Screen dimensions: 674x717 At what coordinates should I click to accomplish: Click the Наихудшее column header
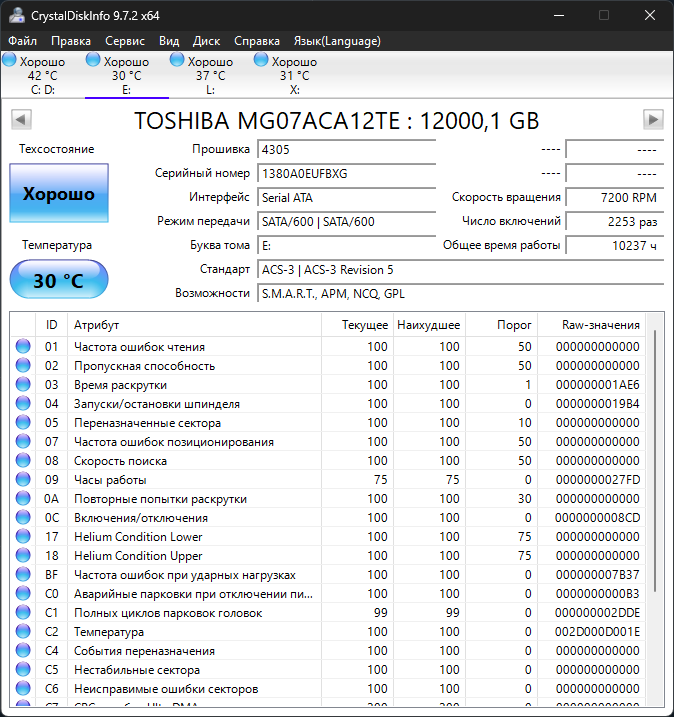coord(429,325)
